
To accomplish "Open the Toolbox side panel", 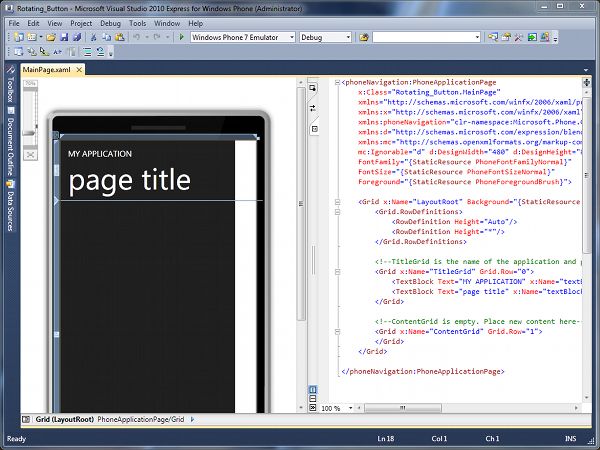I will [x=10, y=84].
